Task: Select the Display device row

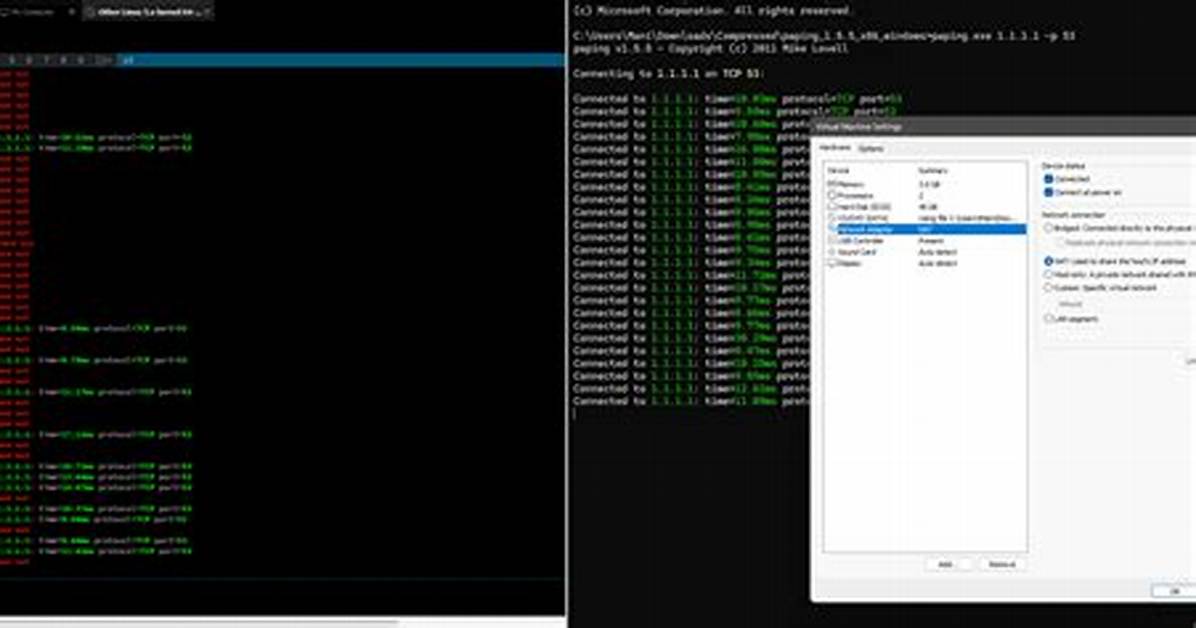Action: pos(925,263)
